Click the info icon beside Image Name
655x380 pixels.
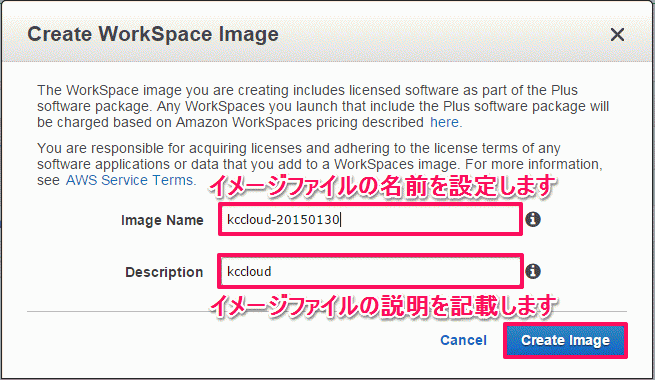533,219
